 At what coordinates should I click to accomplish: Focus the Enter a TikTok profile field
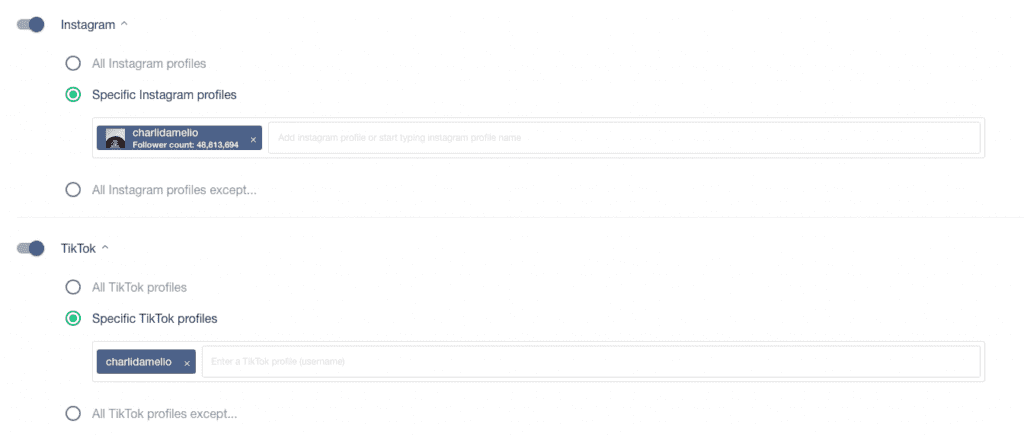(x=591, y=361)
